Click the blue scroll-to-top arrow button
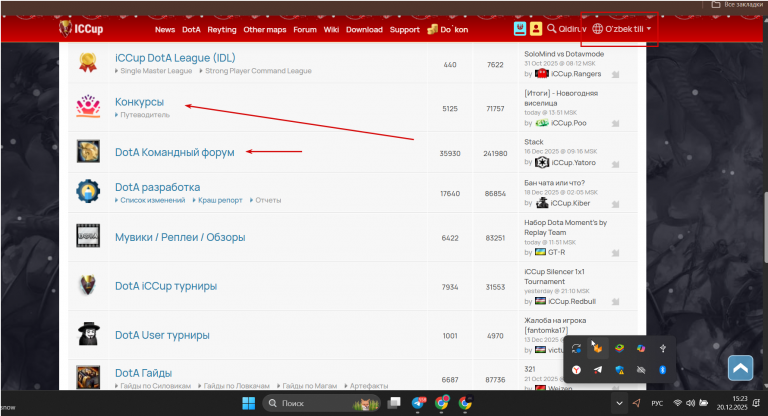Image resolution: width=768 pixels, height=416 pixels. coord(740,368)
